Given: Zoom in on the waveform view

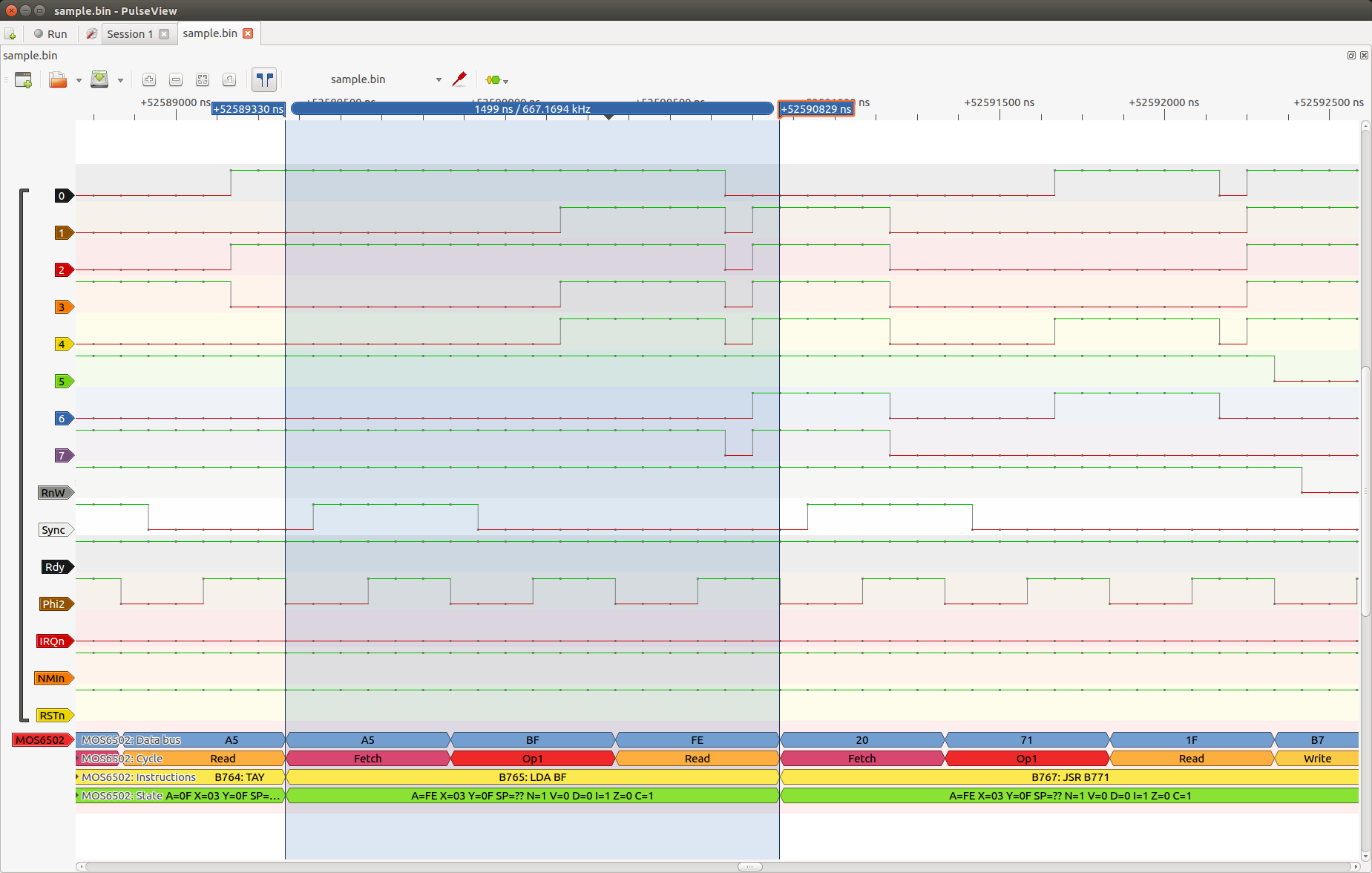Looking at the screenshot, I should pyautogui.click(x=149, y=79).
